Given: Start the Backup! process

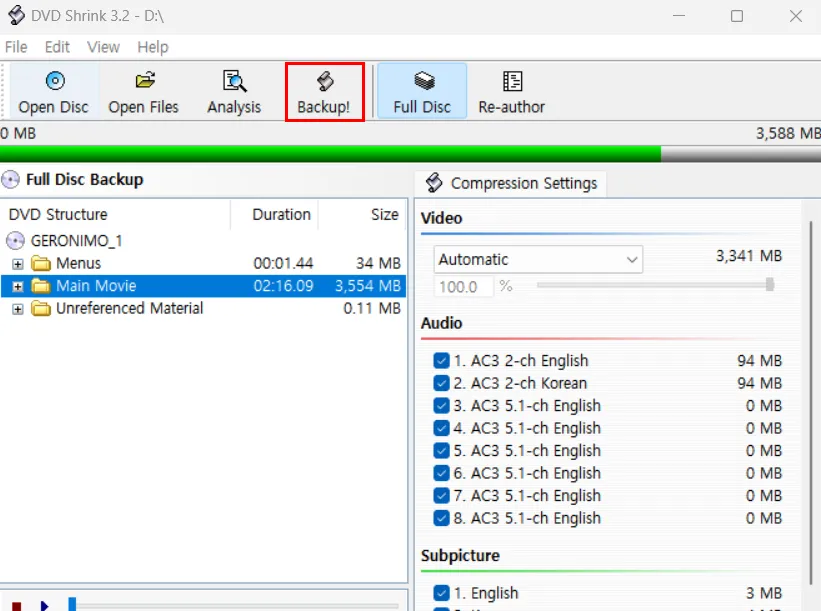Looking at the screenshot, I should [x=325, y=92].
